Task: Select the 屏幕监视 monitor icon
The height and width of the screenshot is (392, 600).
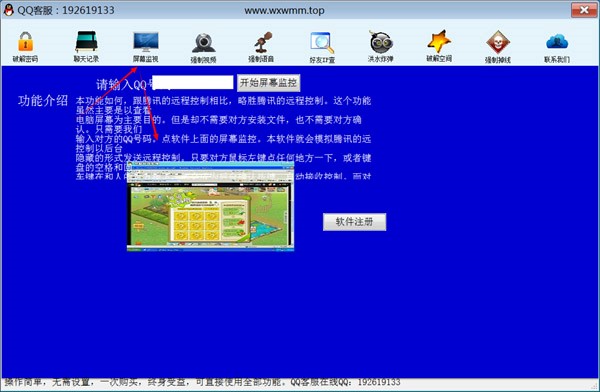Action: (x=145, y=47)
